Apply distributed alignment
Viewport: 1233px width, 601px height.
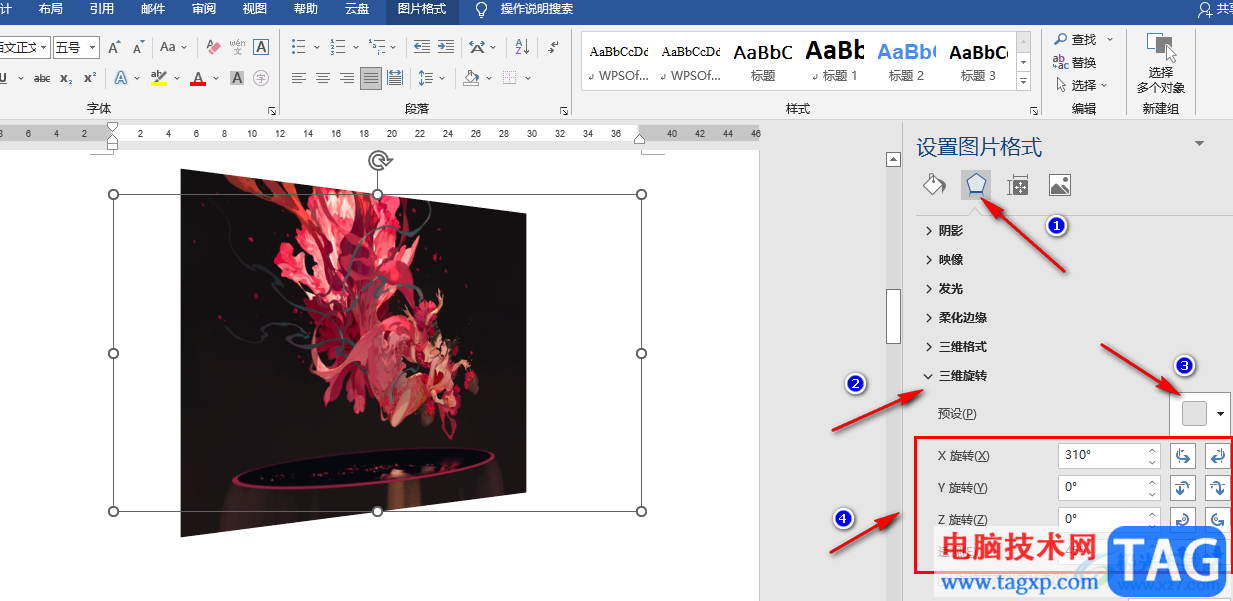[395, 78]
